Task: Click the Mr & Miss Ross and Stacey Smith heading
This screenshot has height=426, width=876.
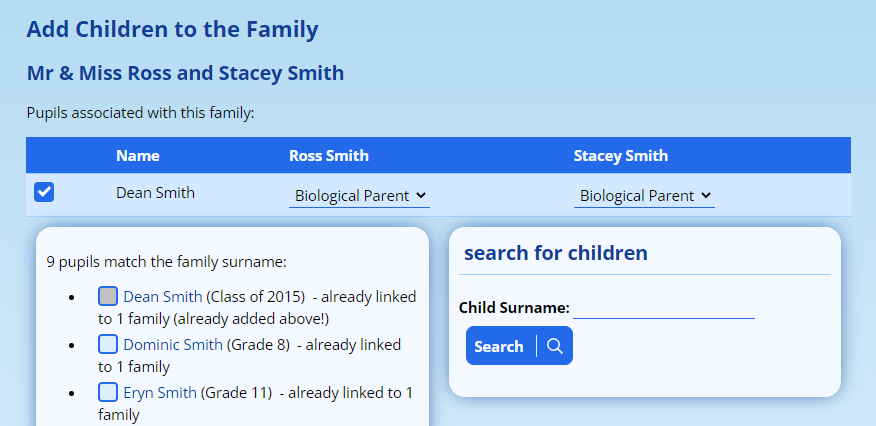Action: 185,73
